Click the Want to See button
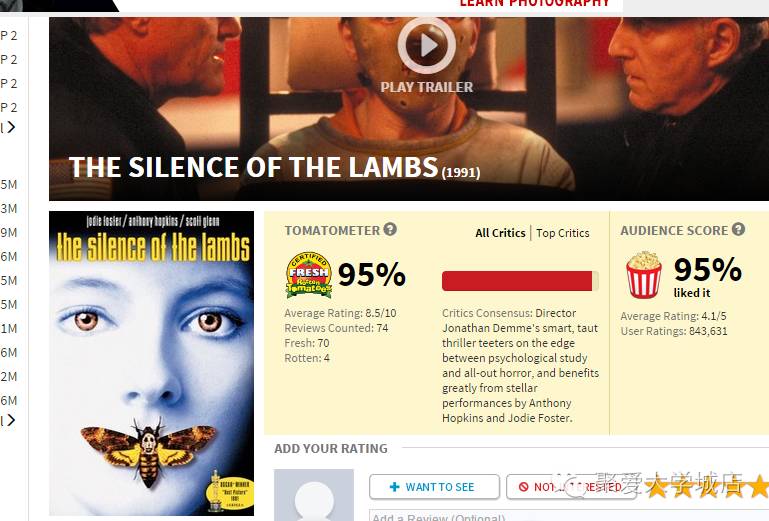Viewport: 769px width, 521px height. pos(435,487)
